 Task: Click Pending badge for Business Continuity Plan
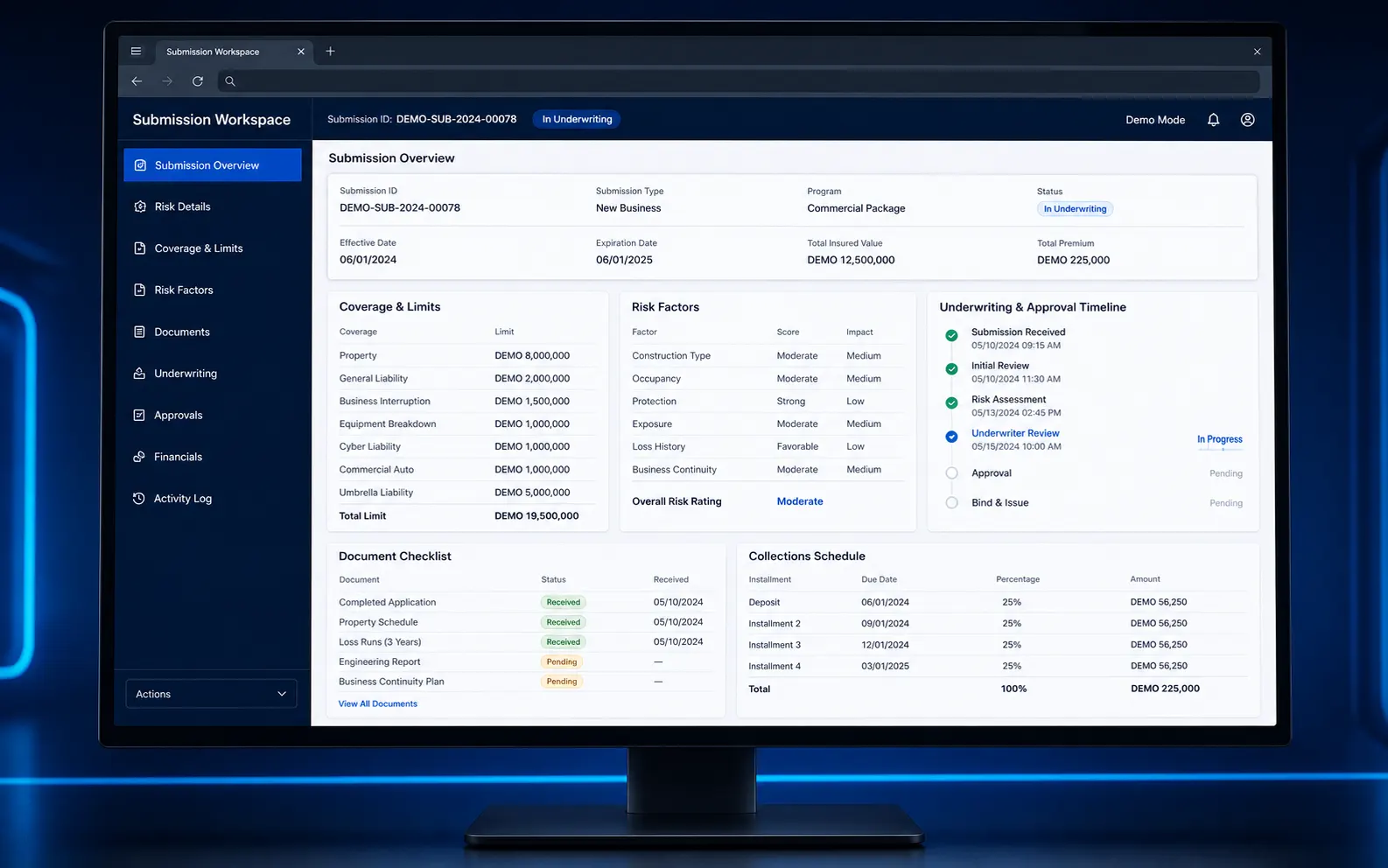coord(562,682)
